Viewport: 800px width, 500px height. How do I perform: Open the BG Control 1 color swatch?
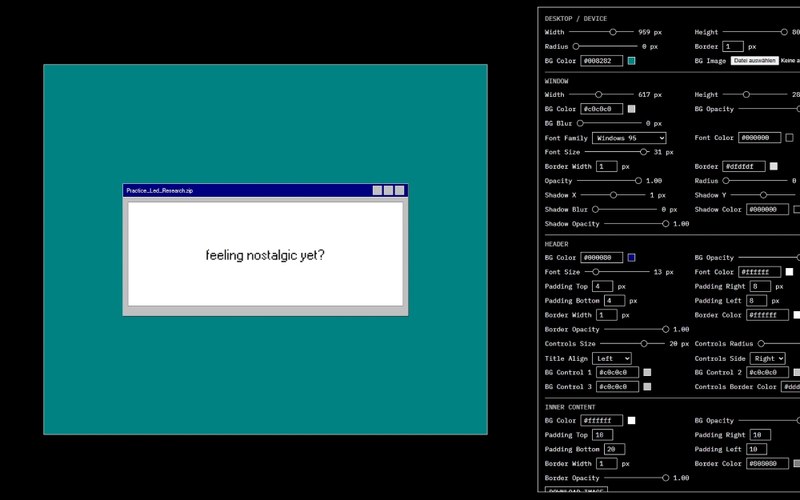647,372
